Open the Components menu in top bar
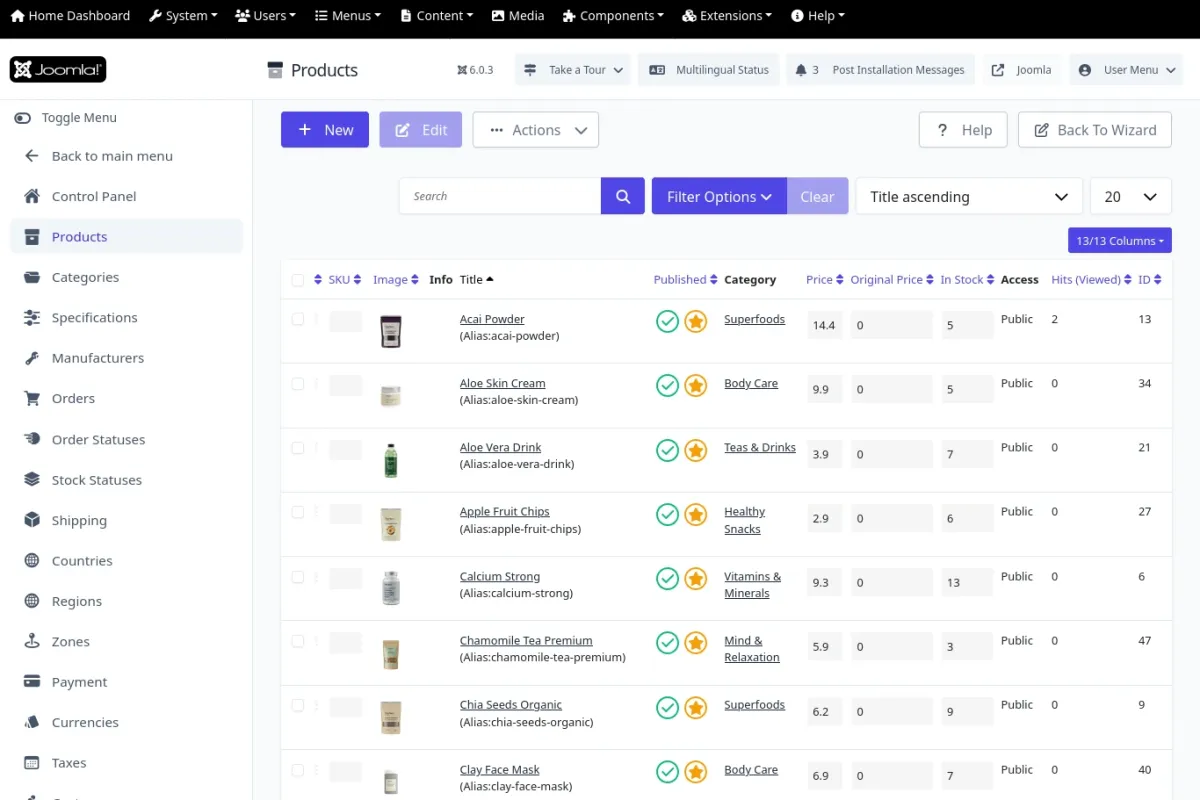The image size is (1200, 800). click(613, 16)
